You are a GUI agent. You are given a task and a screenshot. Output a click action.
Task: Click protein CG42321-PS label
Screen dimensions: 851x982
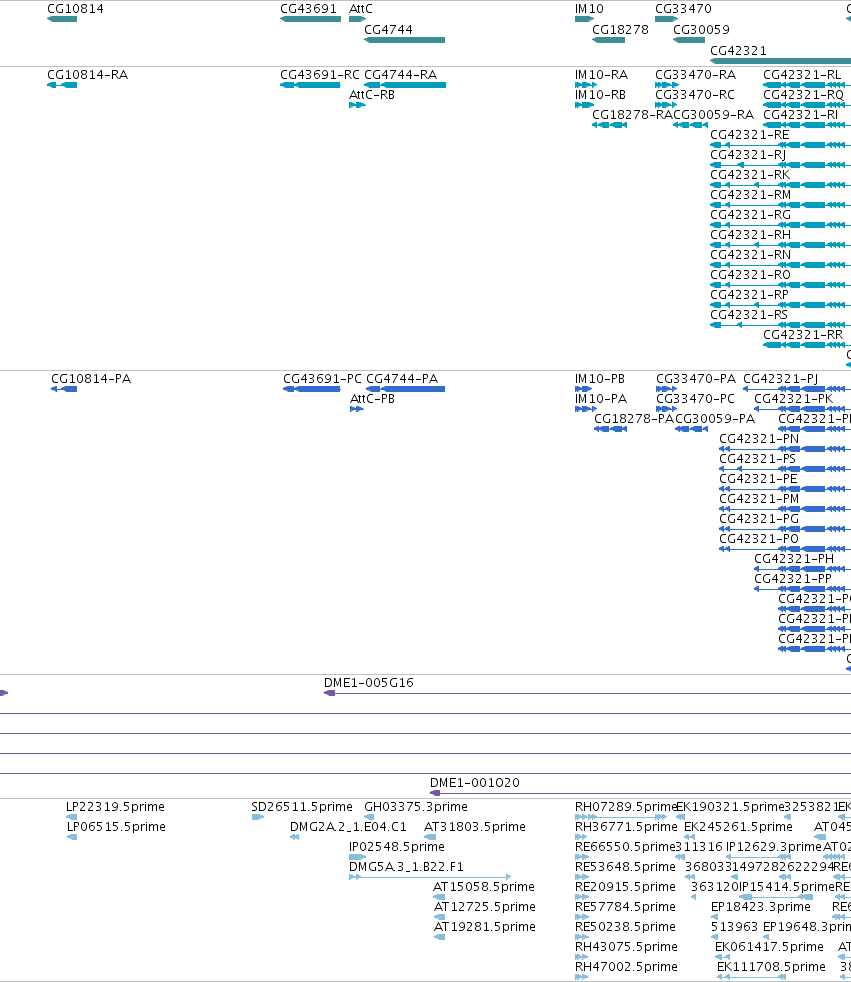click(x=757, y=459)
